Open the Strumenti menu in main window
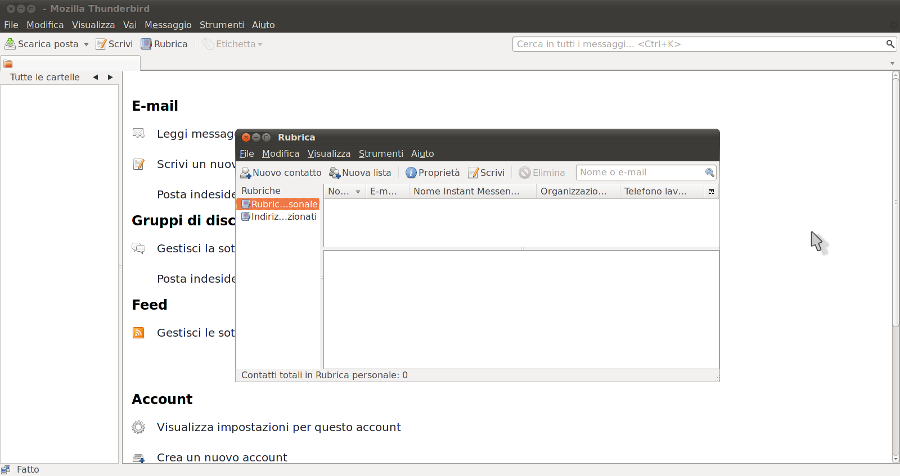Screen dimensions: 900x476 coord(222,25)
